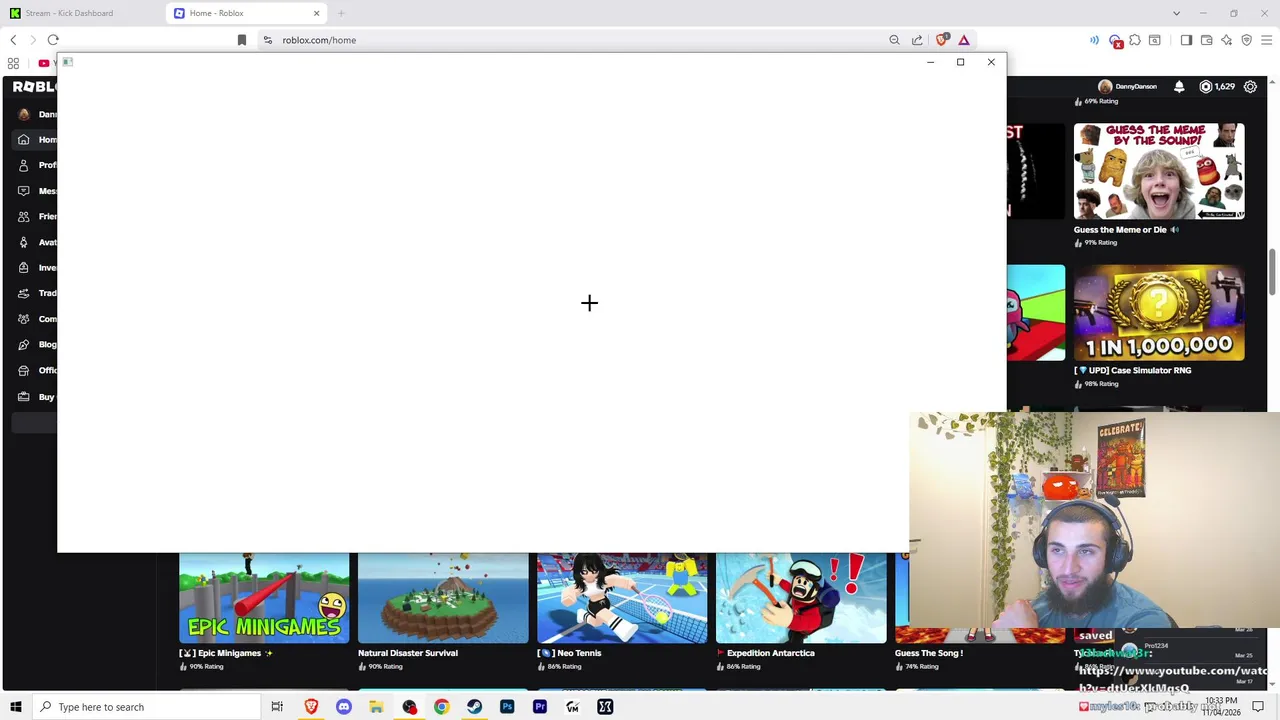The height and width of the screenshot is (720, 1280).
Task: Open Task View on taskbar
Action: pyautogui.click(x=277, y=707)
